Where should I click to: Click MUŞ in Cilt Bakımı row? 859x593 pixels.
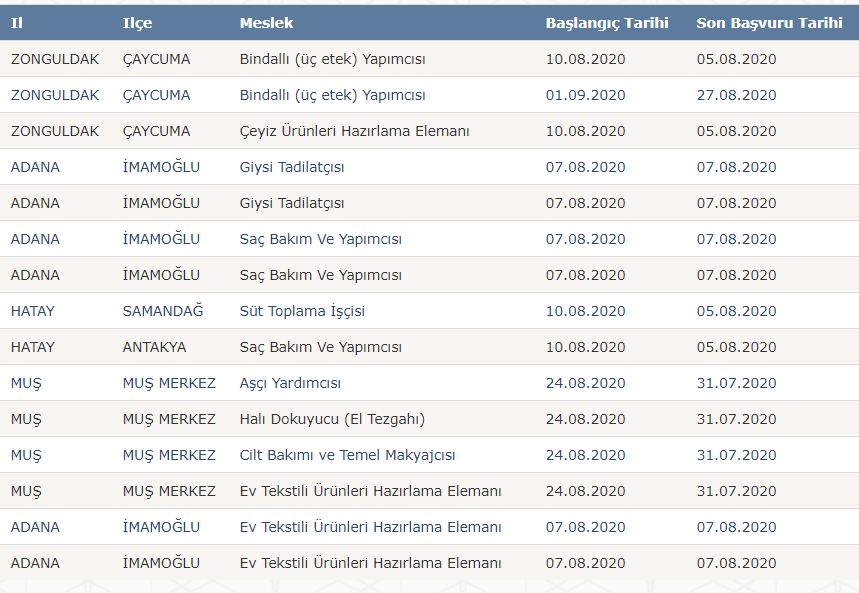(26, 455)
